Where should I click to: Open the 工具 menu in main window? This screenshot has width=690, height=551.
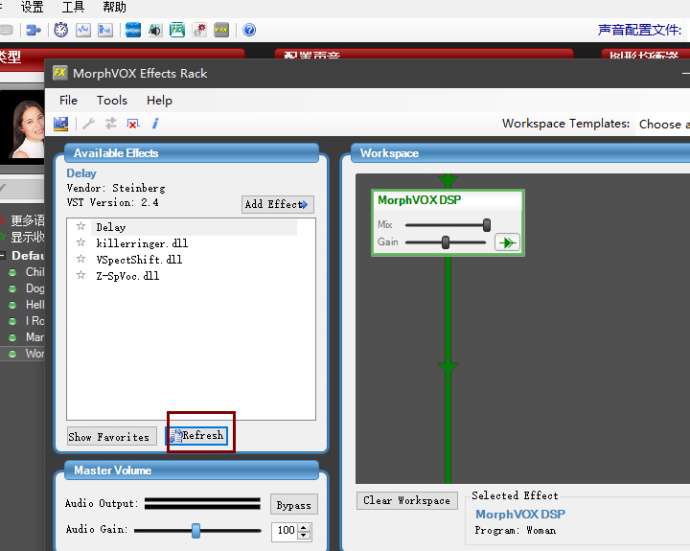pos(73,7)
